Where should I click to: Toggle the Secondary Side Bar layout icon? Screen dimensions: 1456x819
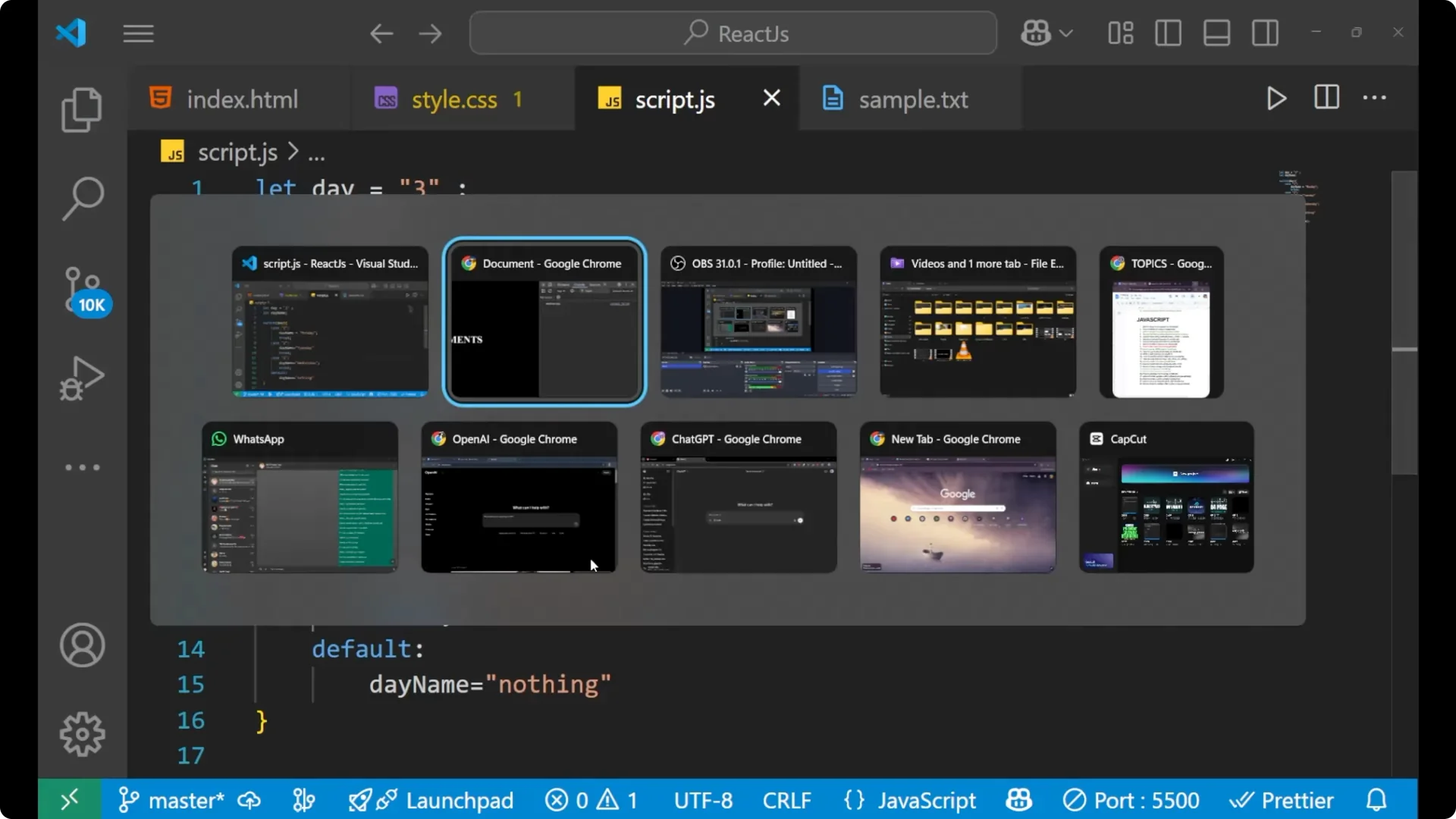coord(1265,33)
